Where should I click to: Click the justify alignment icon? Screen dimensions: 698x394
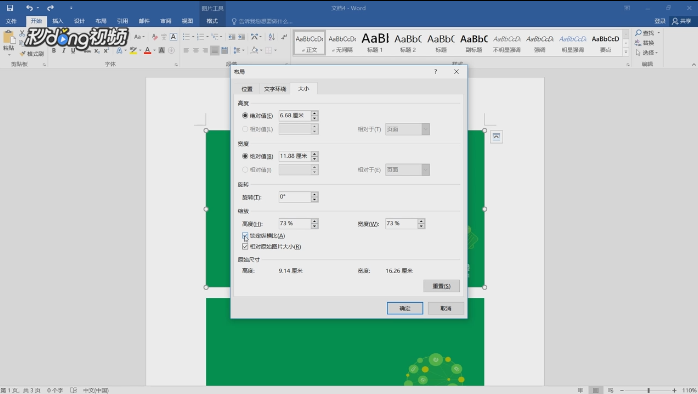pyautogui.click(x=215, y=51)
